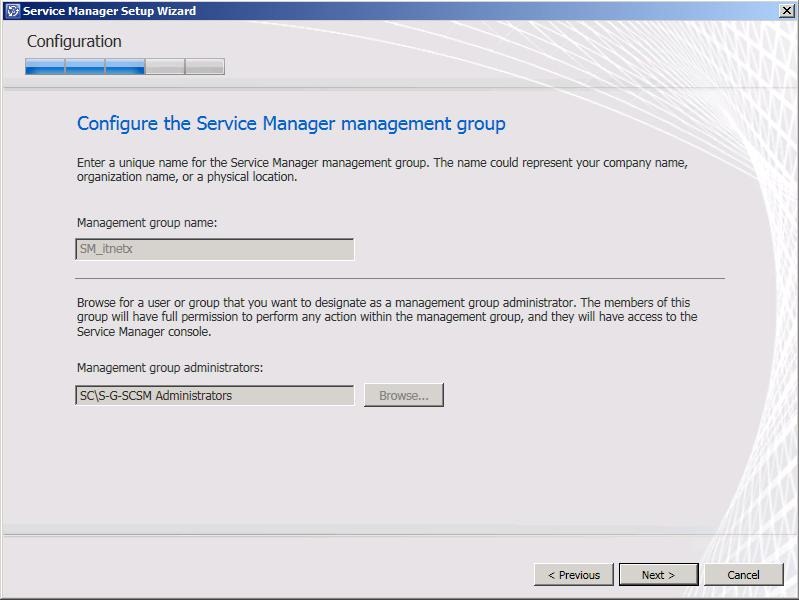Image resolution: width=799 pixels, height=600 pixels.
Task: Click the 'Enter a unique name' description paragraph
Action: point(382,169)
